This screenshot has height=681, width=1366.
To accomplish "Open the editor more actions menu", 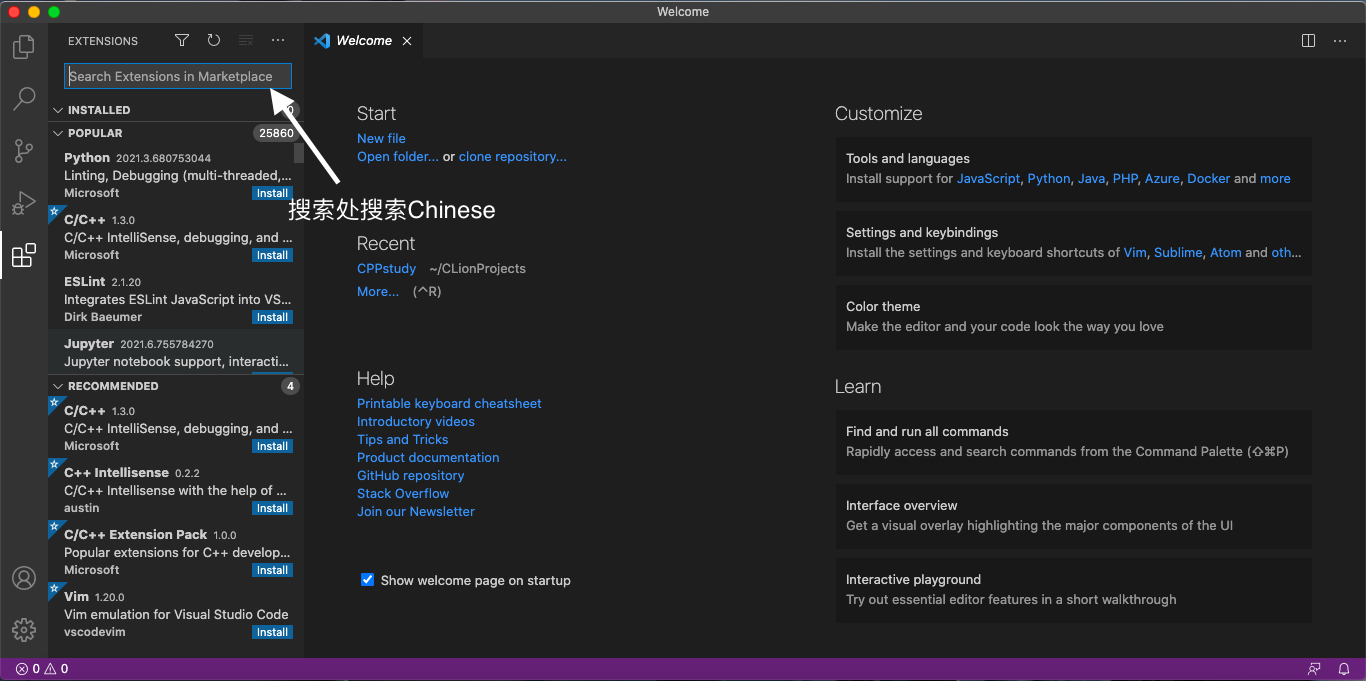I will pyautogui.click(x=1340, y=40).
